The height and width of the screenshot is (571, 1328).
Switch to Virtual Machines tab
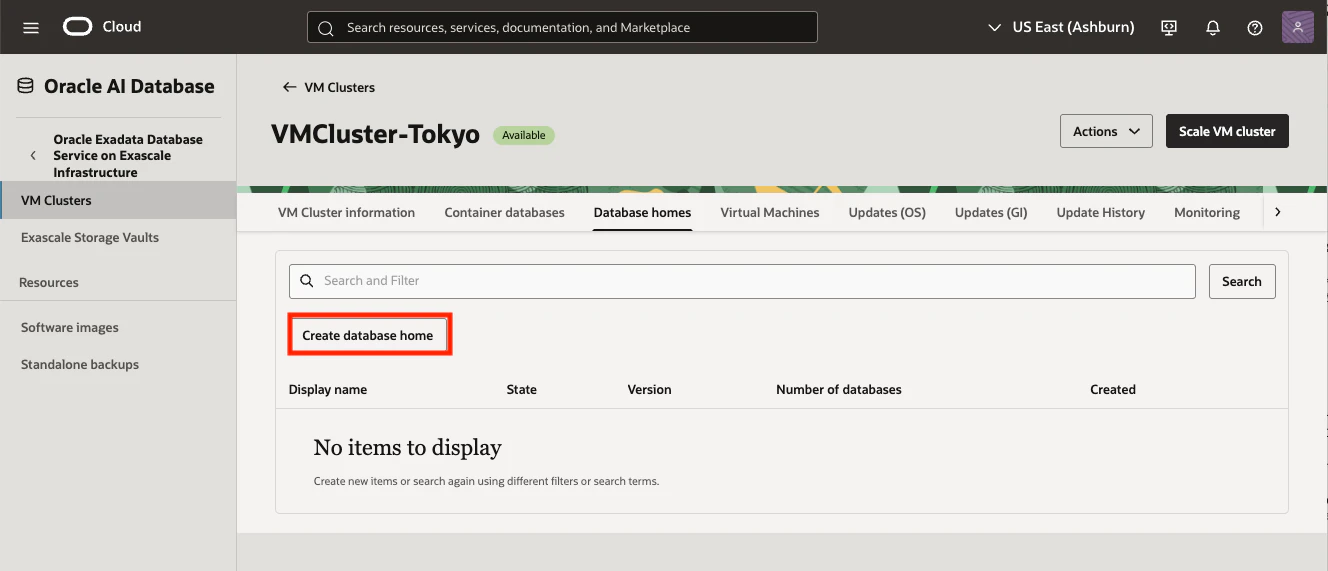pyautogui.click(x=770, y=212)
